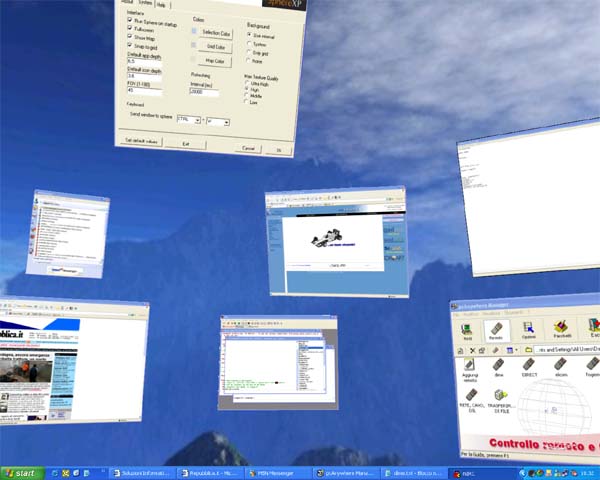Click the Opzioni icon in pcAnywhere toolbar
Viewport: 600px width, 480px height.
tap(529, 330)
